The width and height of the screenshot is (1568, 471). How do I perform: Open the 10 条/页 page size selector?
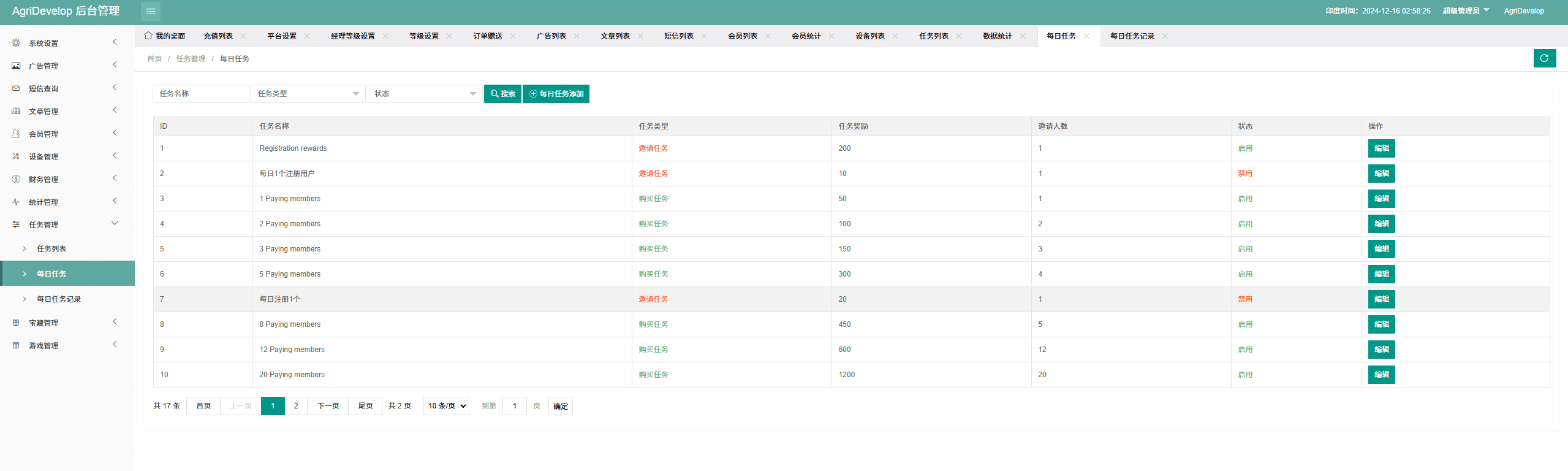(446, 406)
